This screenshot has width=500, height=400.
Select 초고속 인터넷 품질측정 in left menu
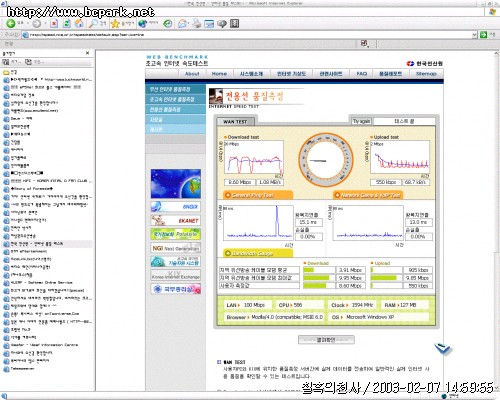click(x=175, y=99)
